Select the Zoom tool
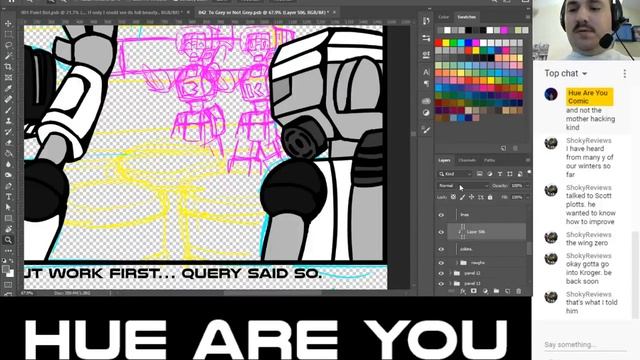Viewport: 640px width, 360px height. click(x=8, y=240)
